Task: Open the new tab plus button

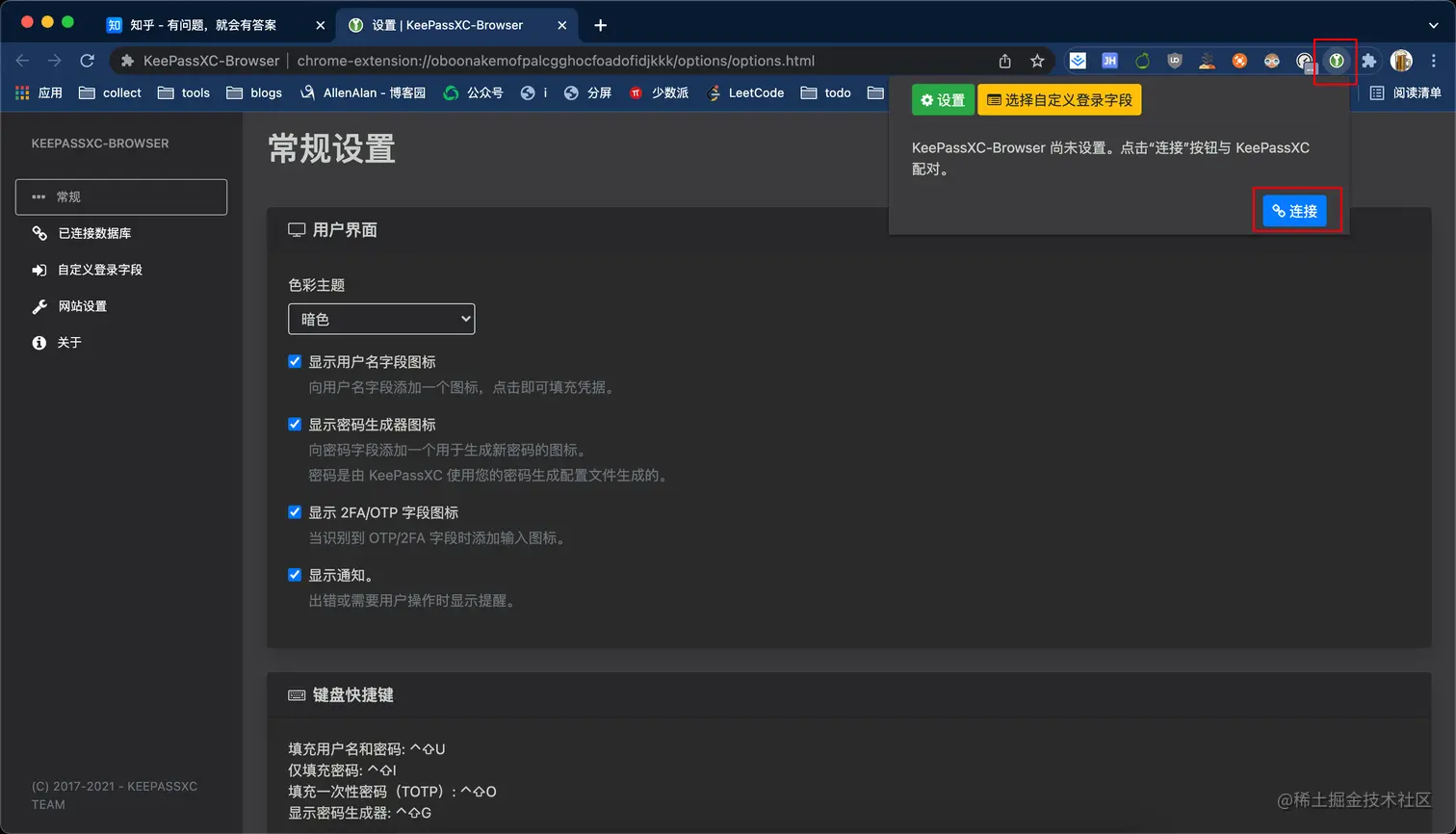Action: pyautogui.click(x=601, y=25)
